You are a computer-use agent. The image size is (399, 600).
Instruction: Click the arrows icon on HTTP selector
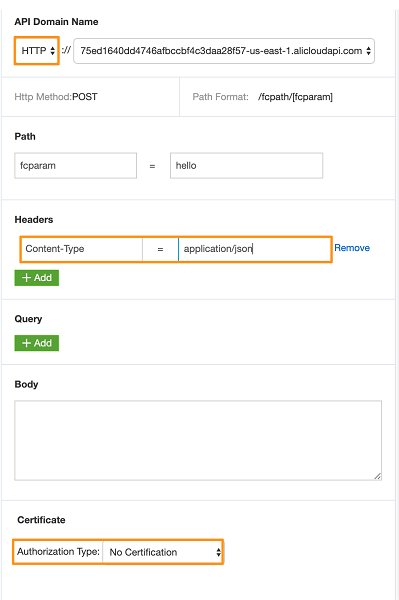pos(52,51)
